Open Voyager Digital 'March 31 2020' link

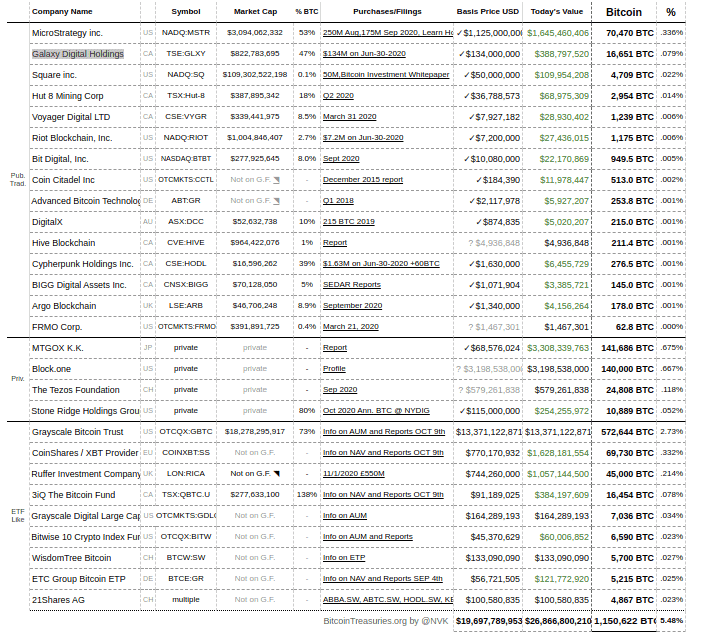349,116
